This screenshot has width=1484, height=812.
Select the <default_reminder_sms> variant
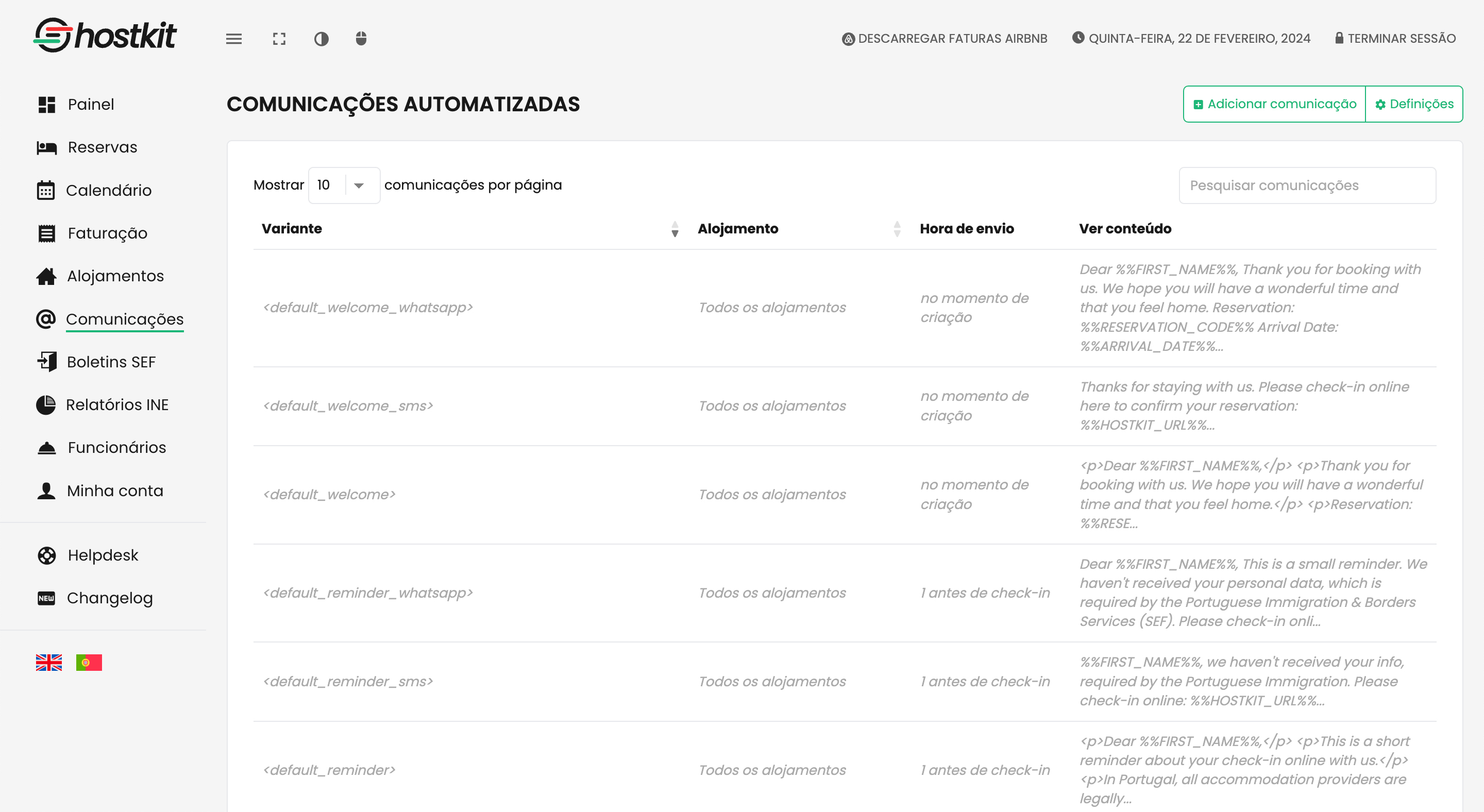pyautogui.click(x=348, y=682)
